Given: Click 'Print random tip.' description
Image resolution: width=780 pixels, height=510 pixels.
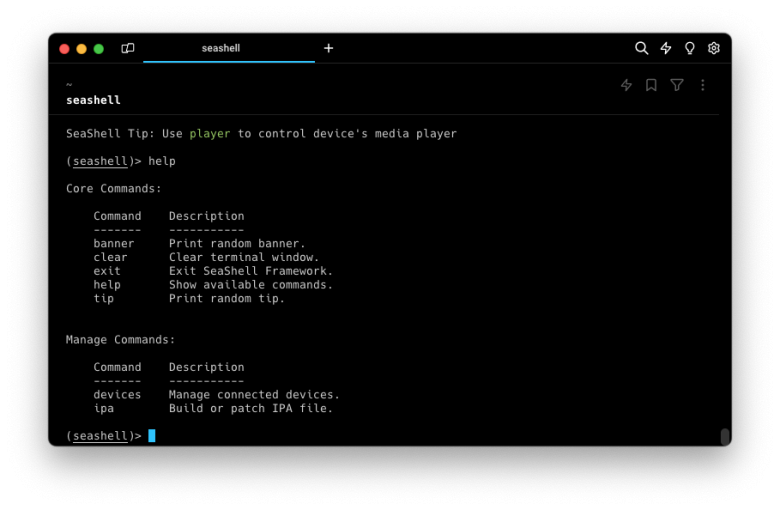Looking at the screenshot, I should click(227, 299).
